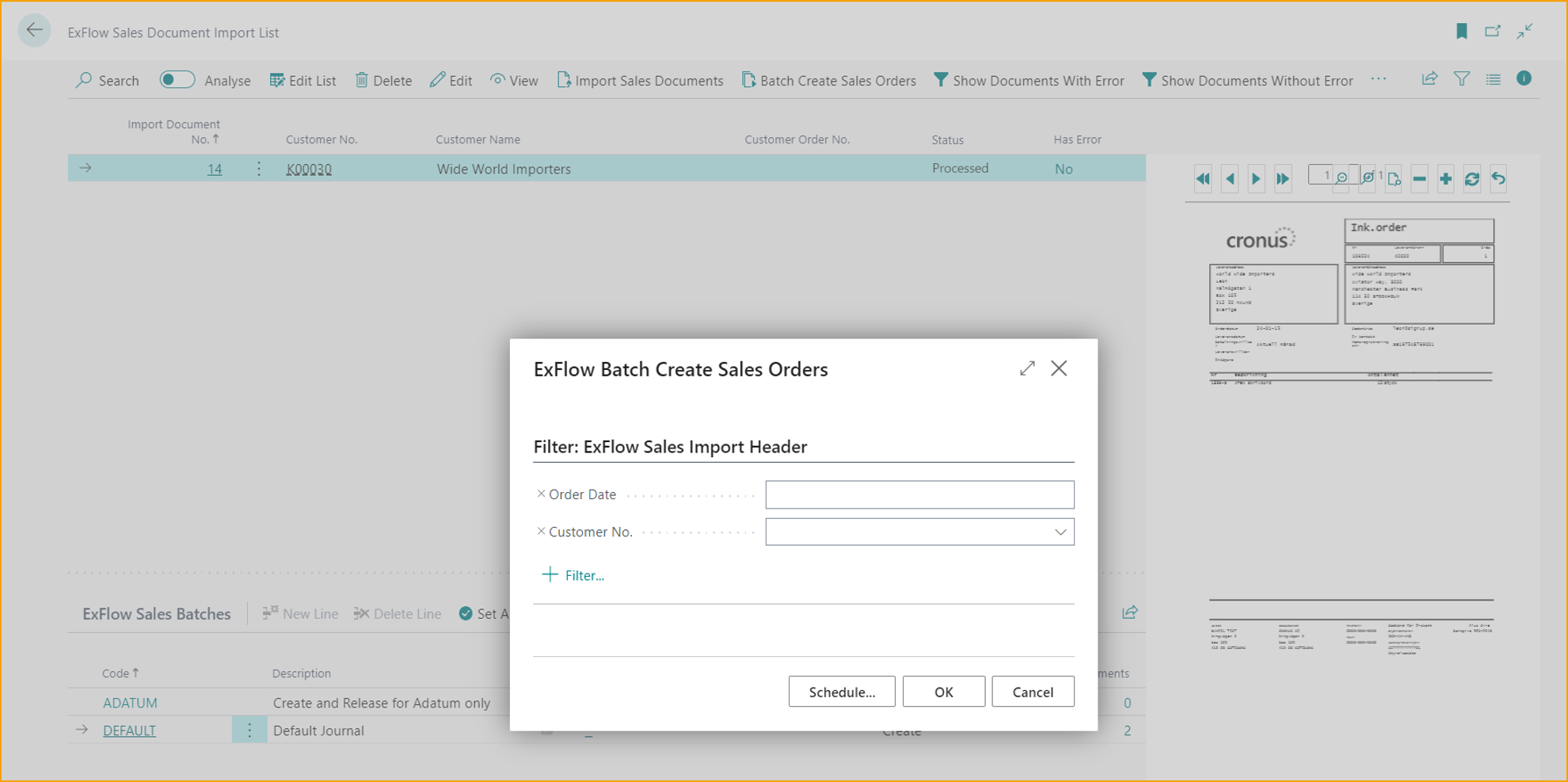Open the filter pane funnel icon
The height and width of the screenshot is (782, 1568).
click(x=1461, y=79)
